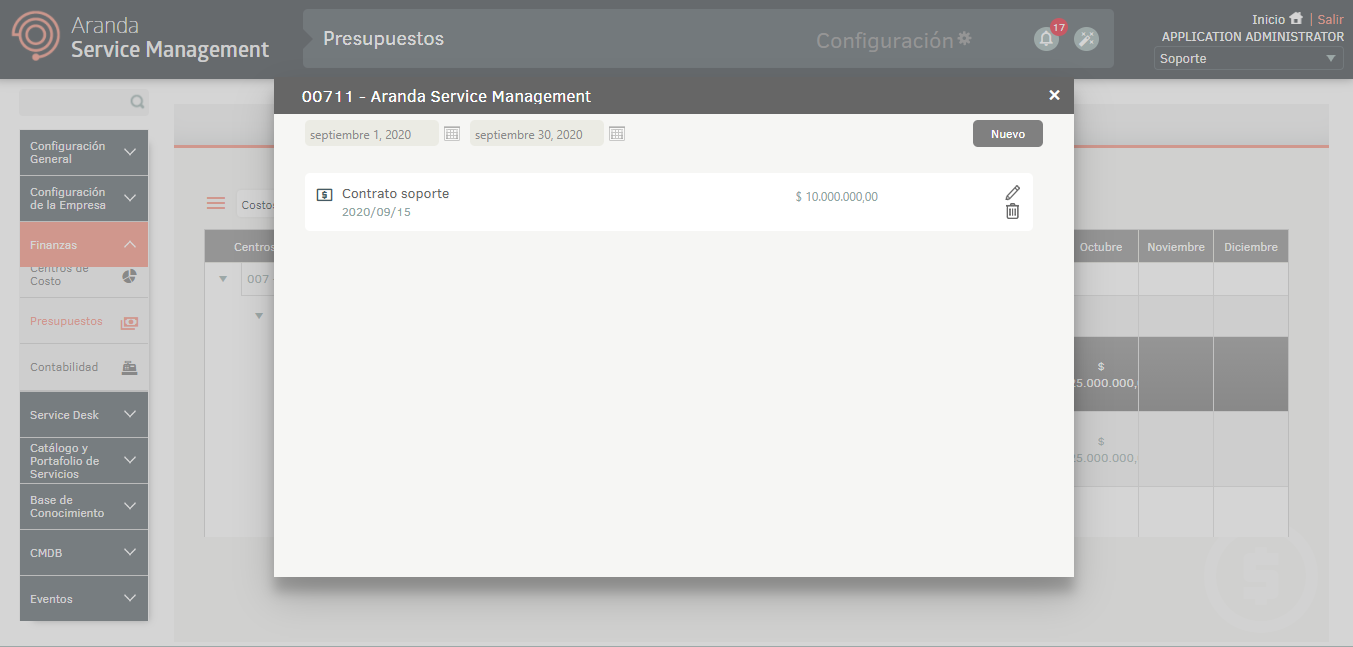This screenshot has height=647, width=1353.
Task: Open the Configuración link in header
Action: point(885,40)
